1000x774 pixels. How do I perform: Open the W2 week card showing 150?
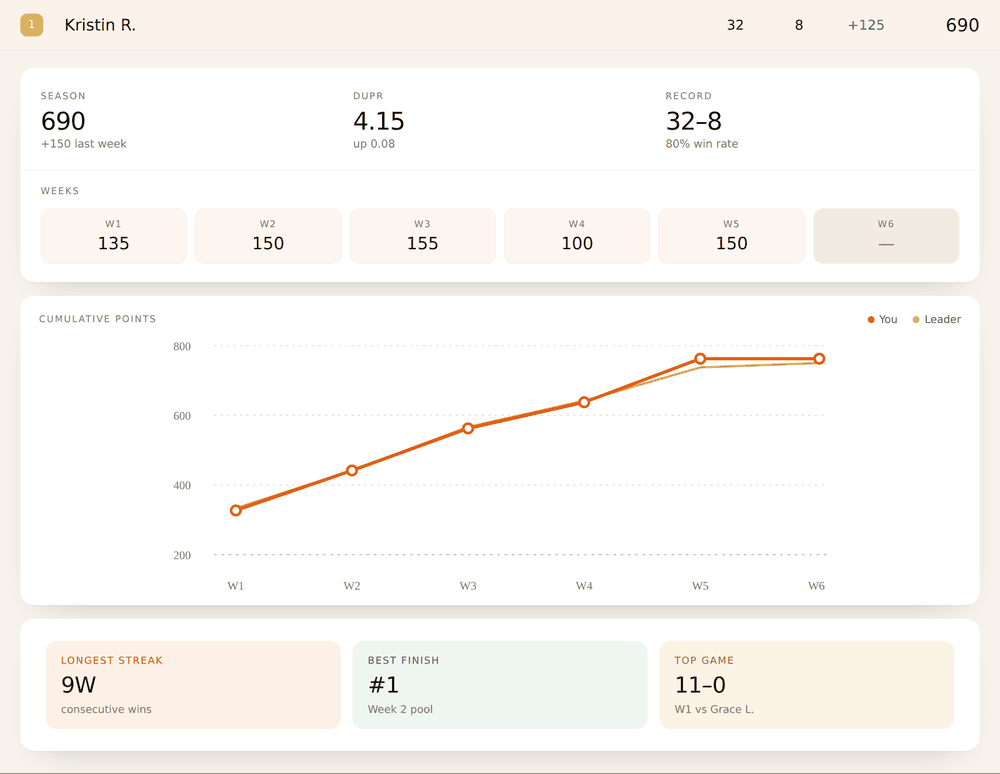click(x=268, y=236)
